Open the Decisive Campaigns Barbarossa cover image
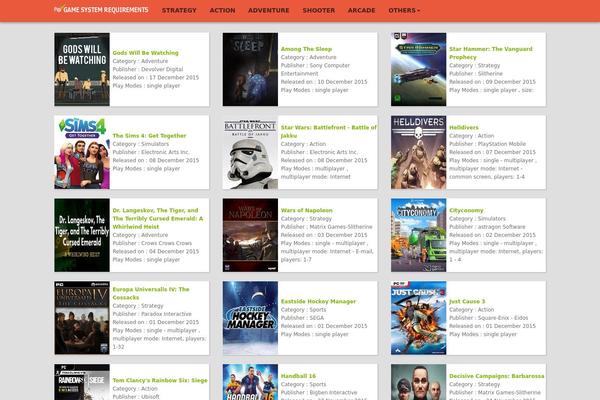 (419, 382)
